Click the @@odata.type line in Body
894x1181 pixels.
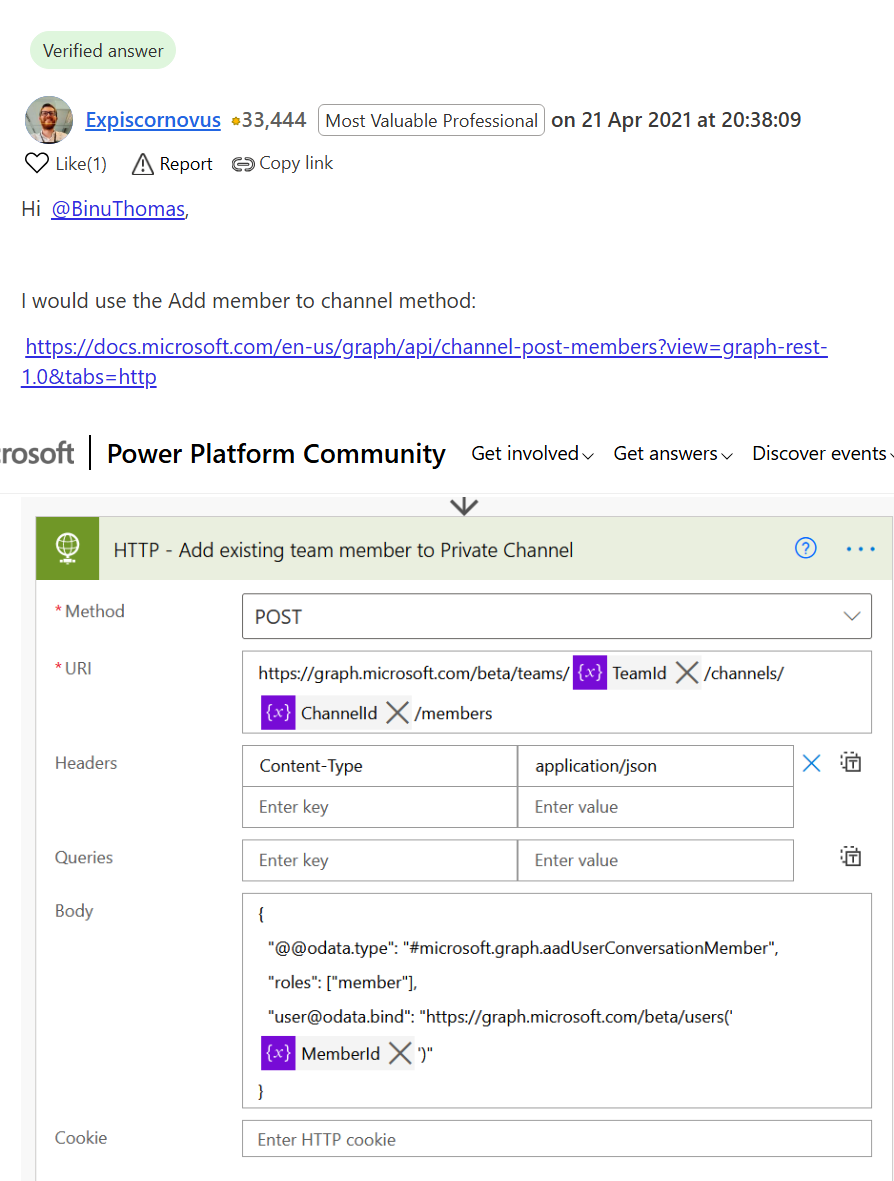coord(523,948)
